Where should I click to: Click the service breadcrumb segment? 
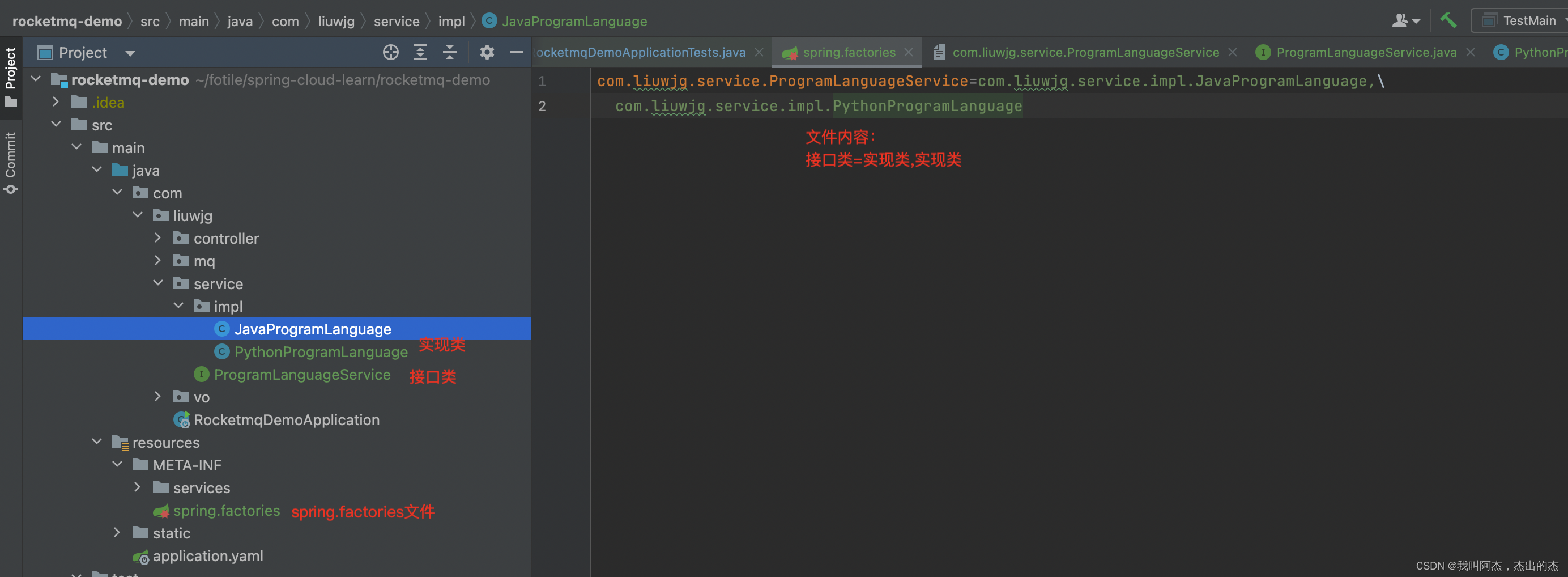pyautogui.click(x=397, y=21)
